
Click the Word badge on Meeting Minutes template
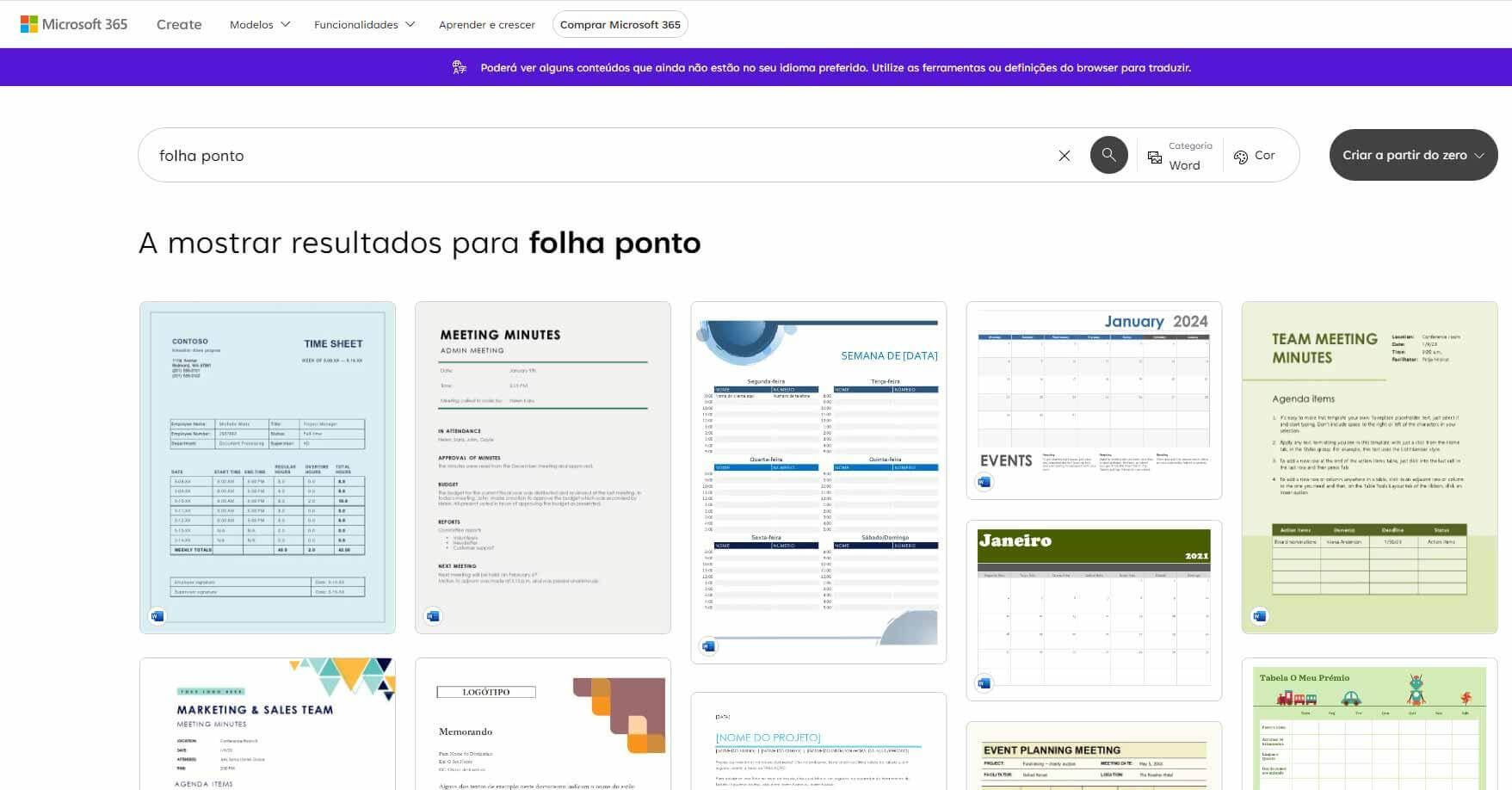(433, 616)
